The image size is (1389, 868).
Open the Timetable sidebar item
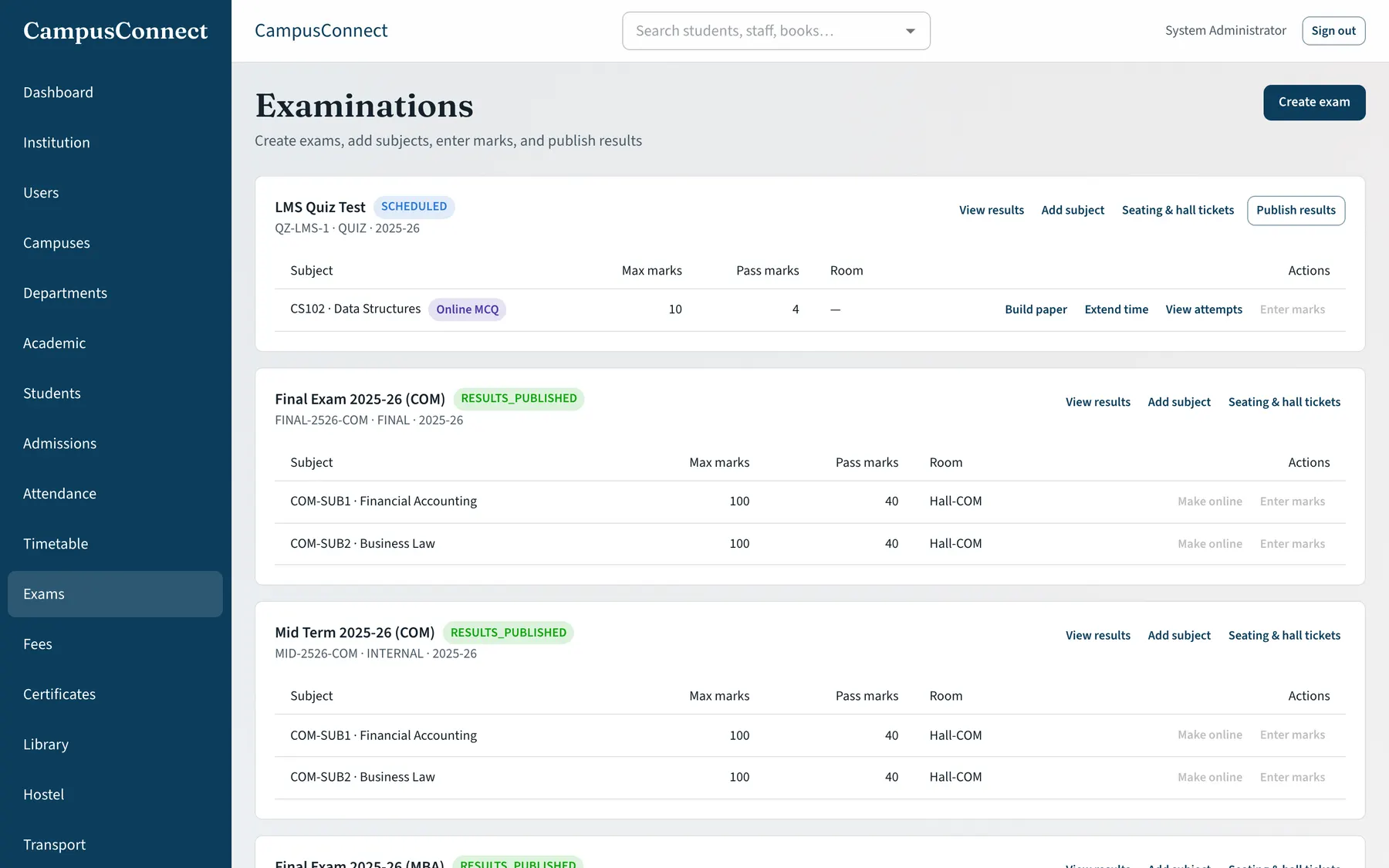click(x=115, y=544)
